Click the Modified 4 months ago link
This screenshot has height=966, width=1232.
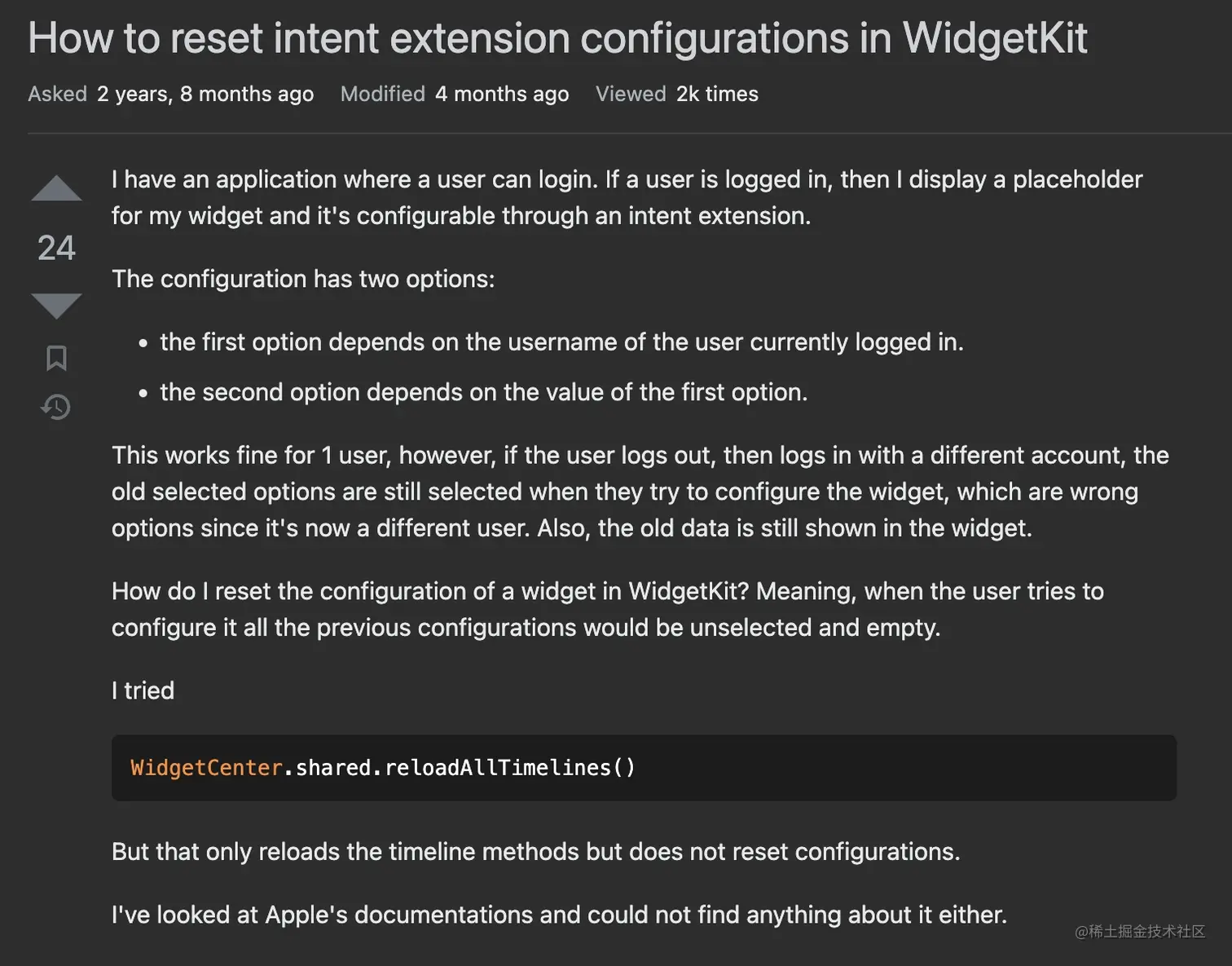[455, 95]
